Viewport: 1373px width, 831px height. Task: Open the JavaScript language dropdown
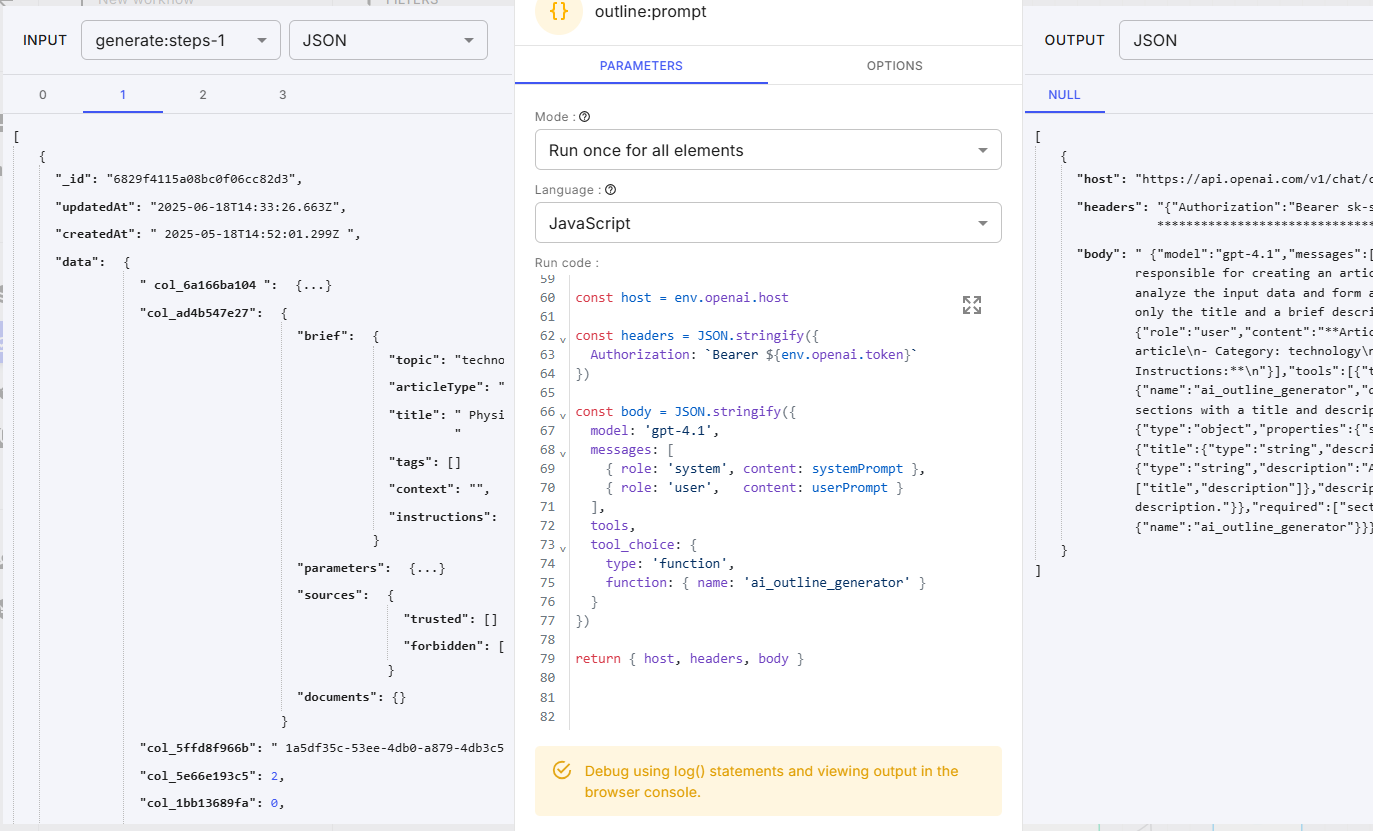point(767,223)
